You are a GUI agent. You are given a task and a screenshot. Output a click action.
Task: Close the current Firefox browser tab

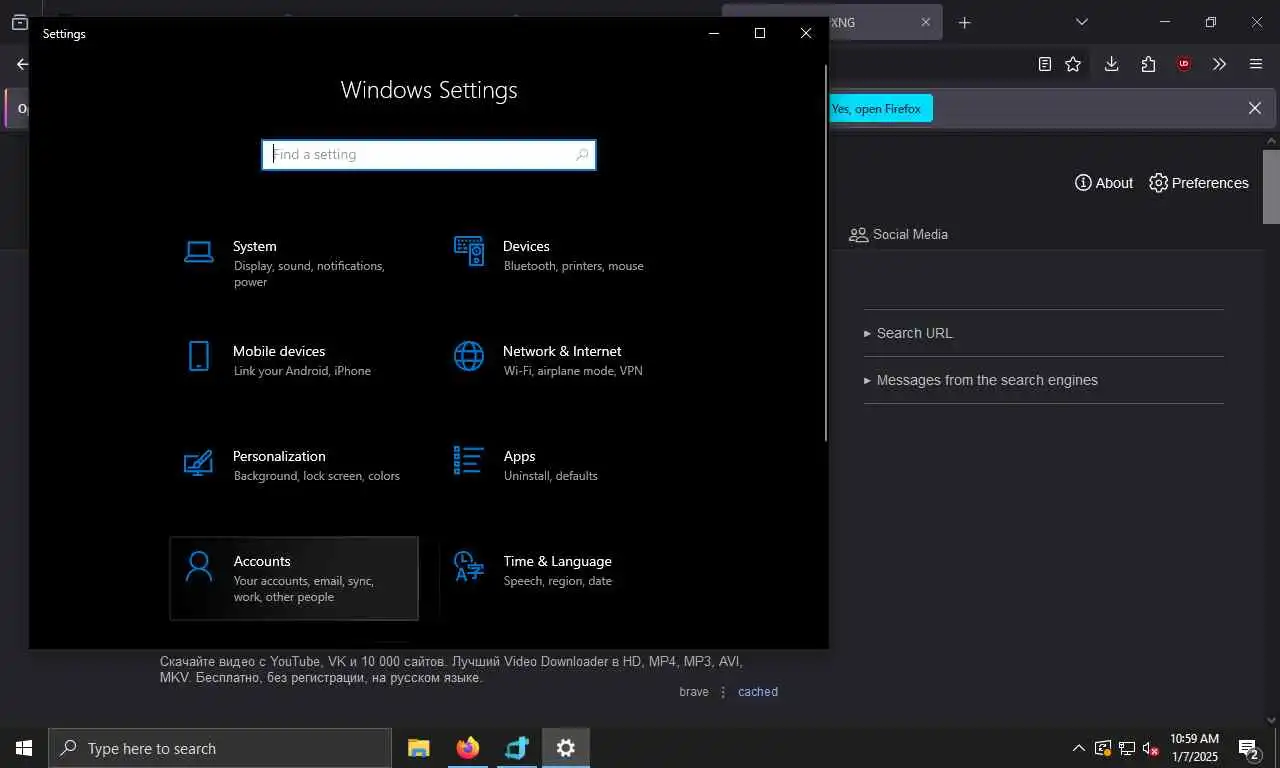[926, 22]
